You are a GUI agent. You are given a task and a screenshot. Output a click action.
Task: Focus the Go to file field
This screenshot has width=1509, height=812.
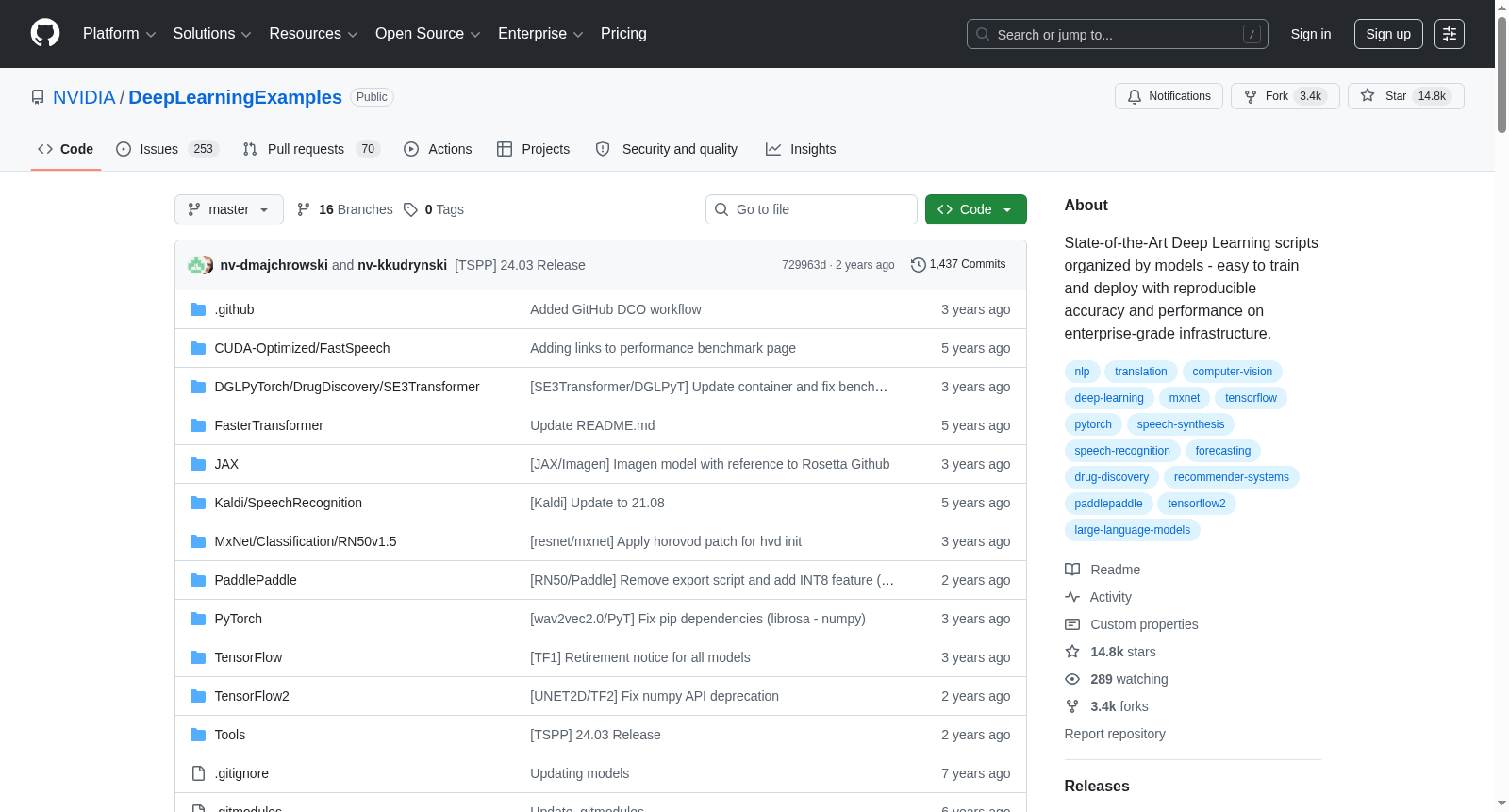[811, 209]
